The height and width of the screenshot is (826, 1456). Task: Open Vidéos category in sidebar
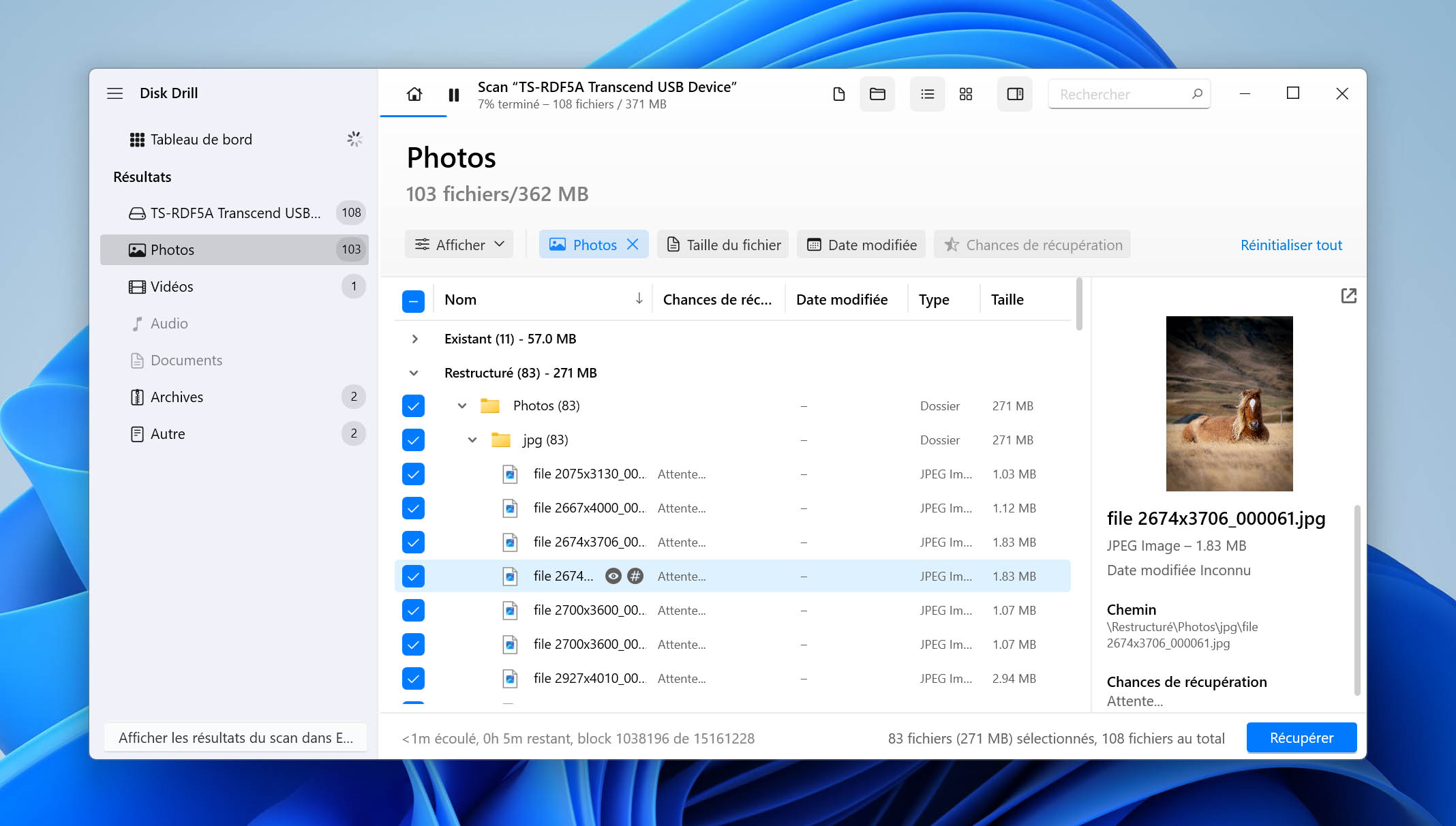click(x=234, y=287)
